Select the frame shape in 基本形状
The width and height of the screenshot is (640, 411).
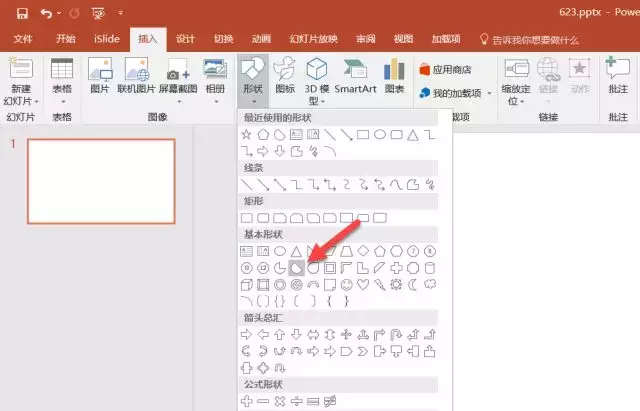tap(330, 268)
